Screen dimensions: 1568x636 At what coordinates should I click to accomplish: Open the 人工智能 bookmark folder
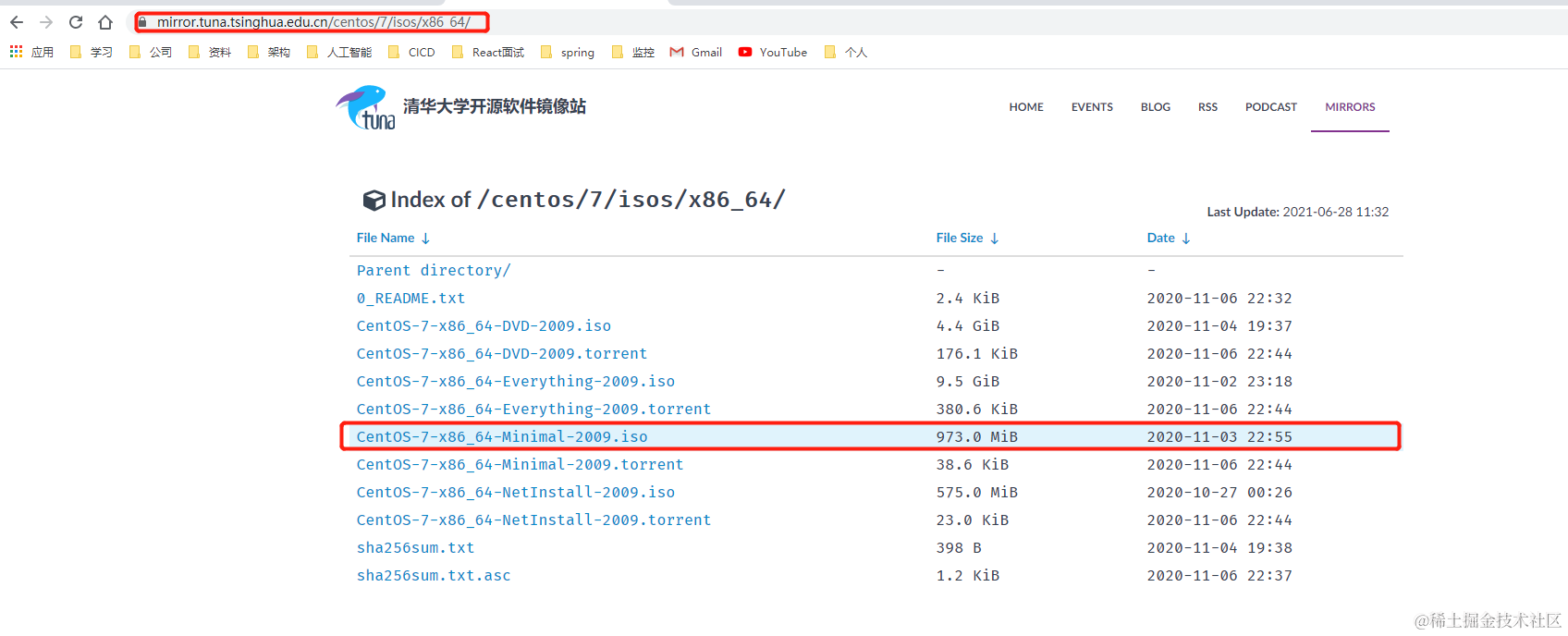click(x=339, y=52)
